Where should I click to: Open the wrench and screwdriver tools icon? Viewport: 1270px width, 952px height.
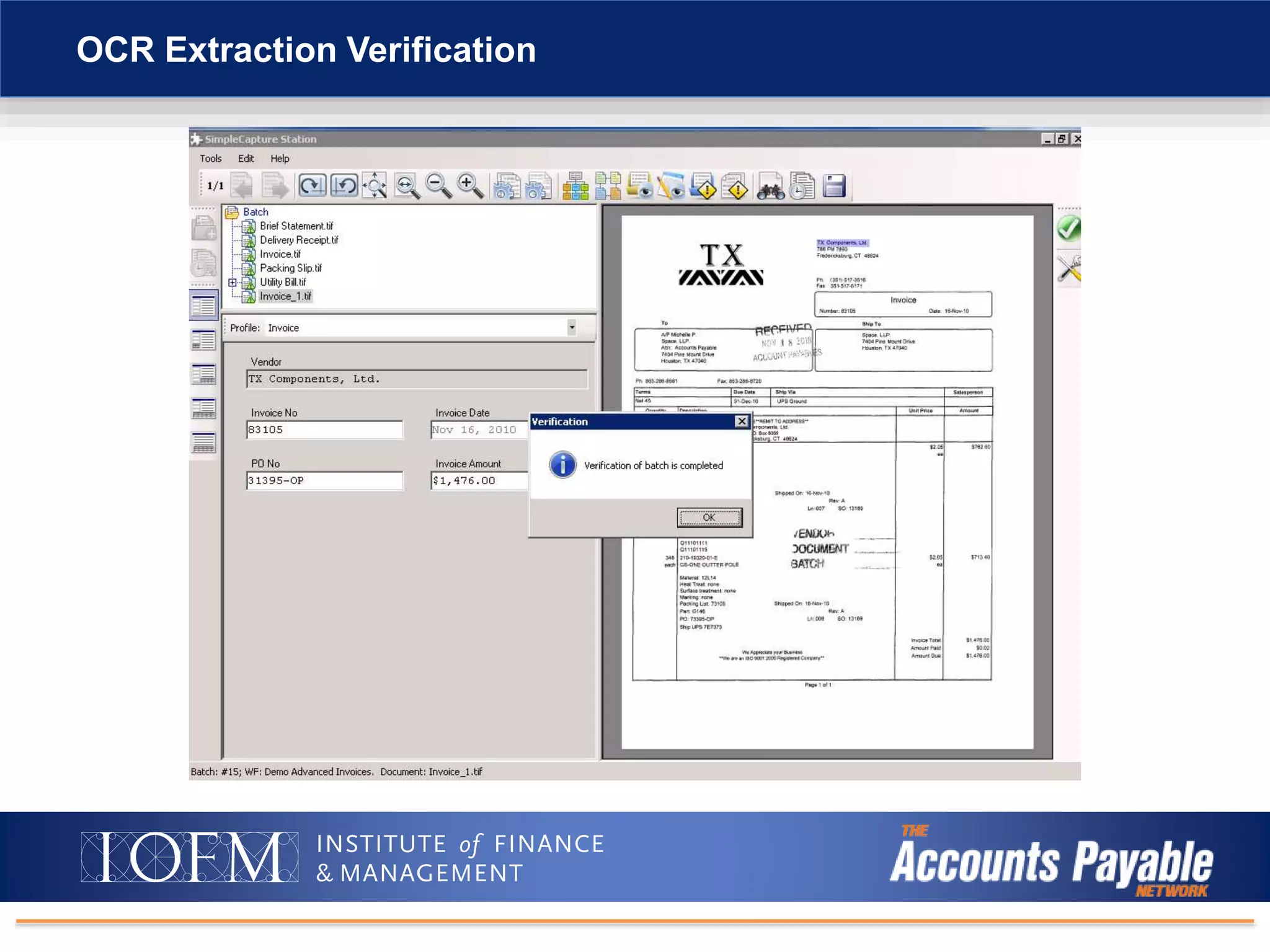(1069, 269)
